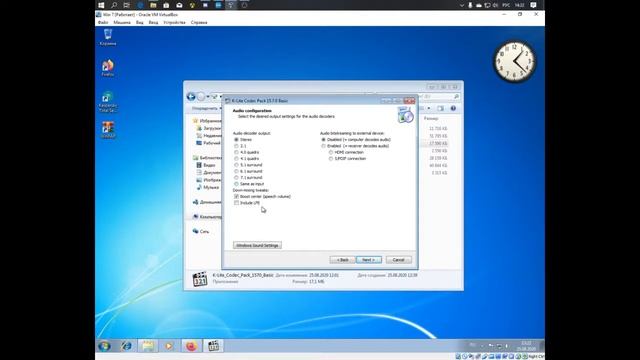Open Explorer Organize (Упорядочить) menu
The image size is (640, 360).
pyautogui.click(x=206, y=109)
